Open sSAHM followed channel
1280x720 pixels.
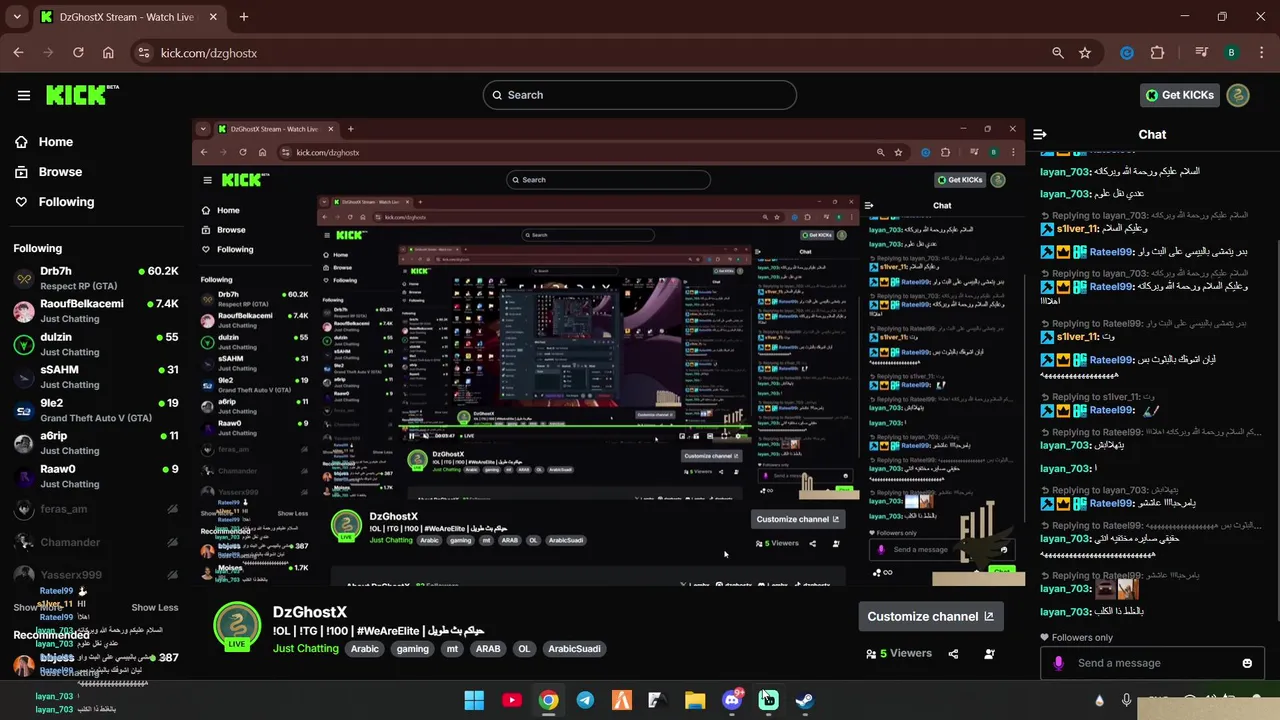coord(95,377)
